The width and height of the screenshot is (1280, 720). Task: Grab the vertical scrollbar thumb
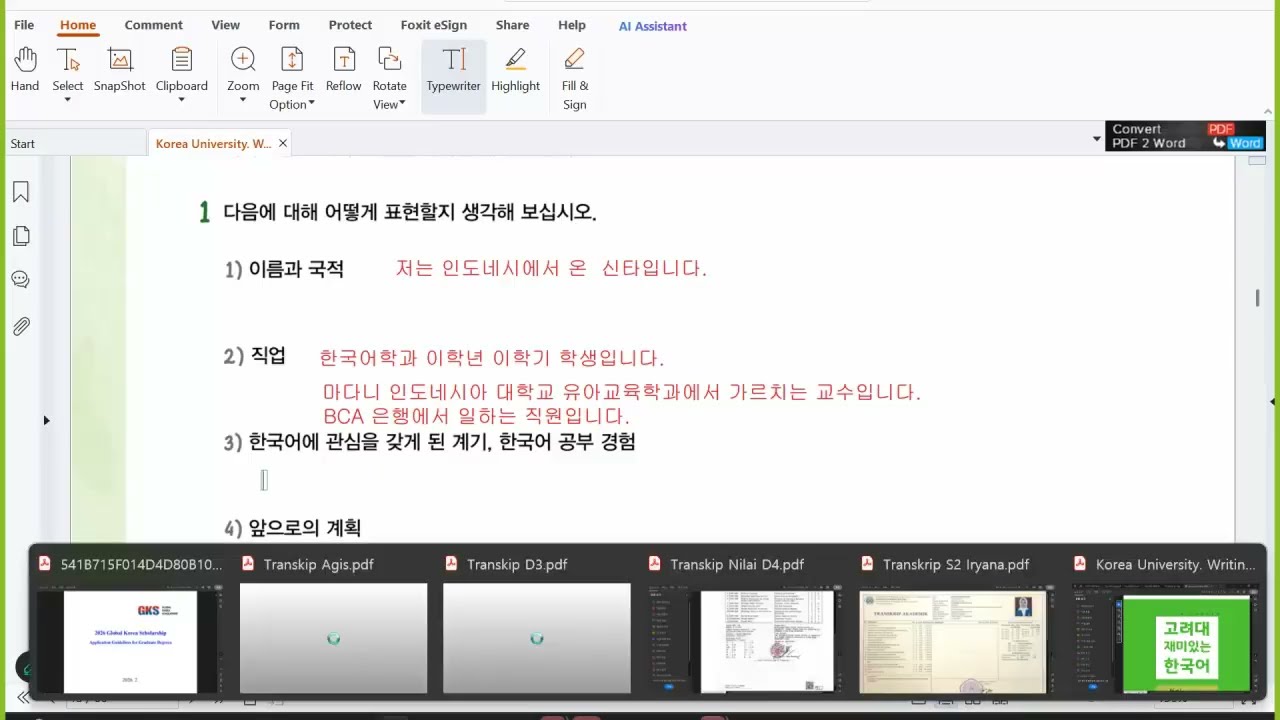[1257, 298]
